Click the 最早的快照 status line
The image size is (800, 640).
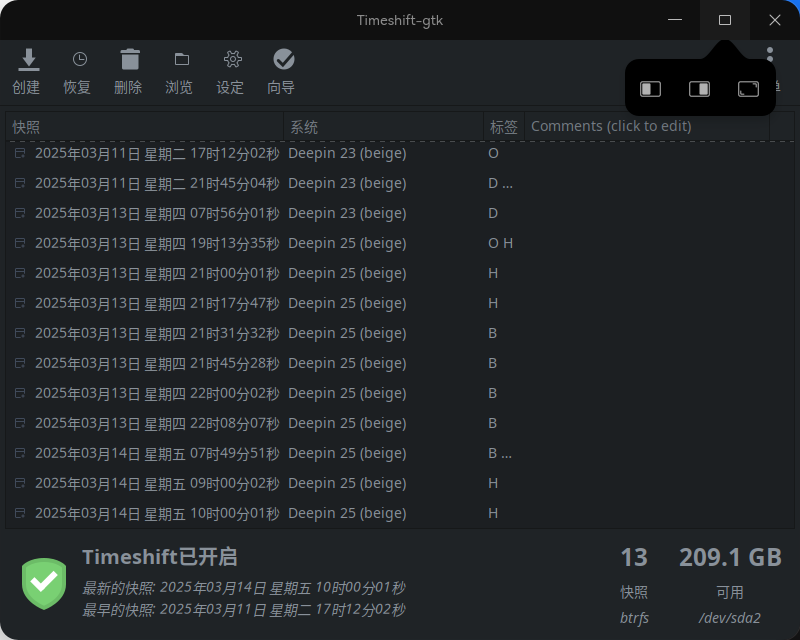point(244,610)
